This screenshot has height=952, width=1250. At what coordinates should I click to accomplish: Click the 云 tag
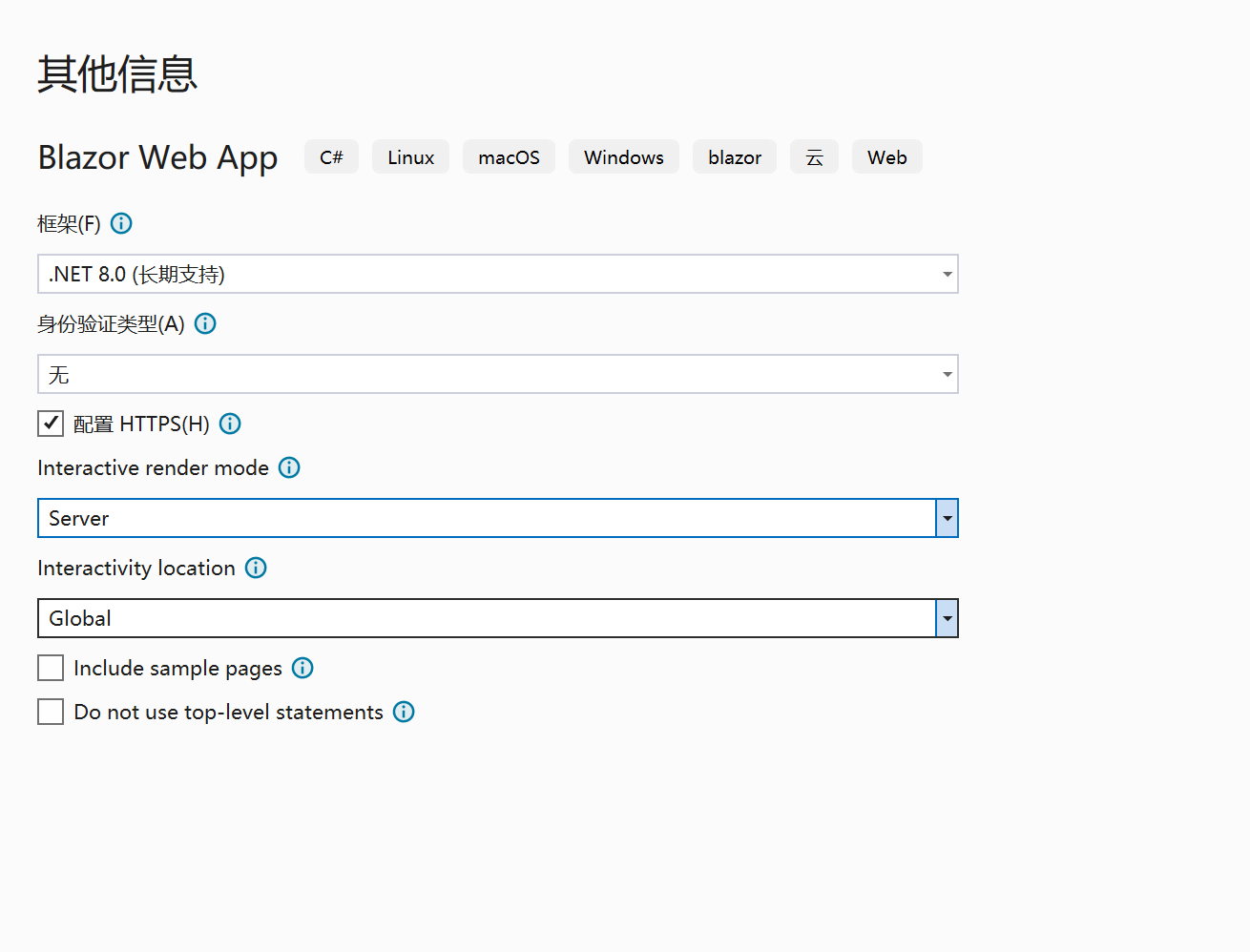814,157
